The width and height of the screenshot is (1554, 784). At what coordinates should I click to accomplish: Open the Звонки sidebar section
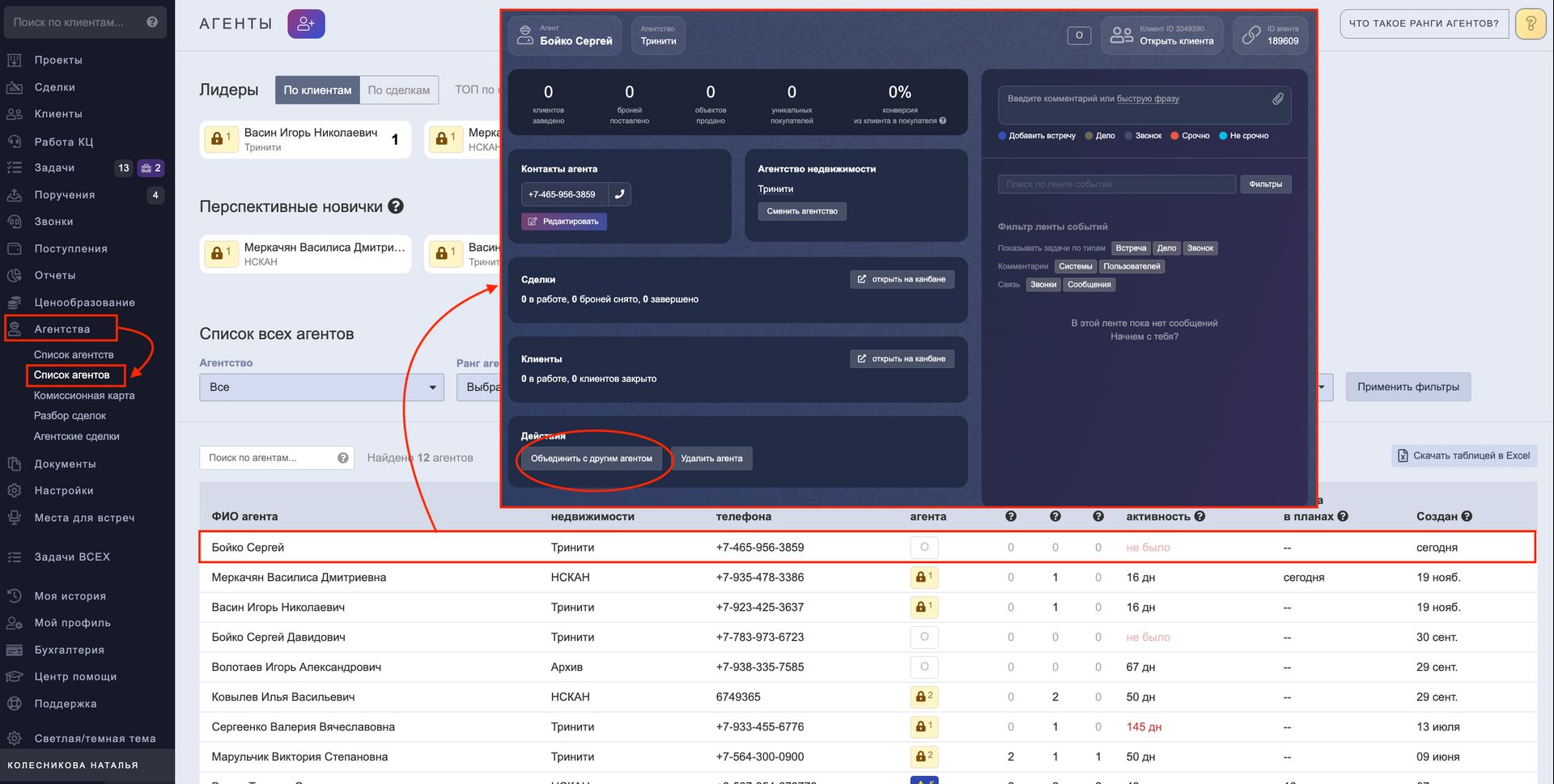53,222
